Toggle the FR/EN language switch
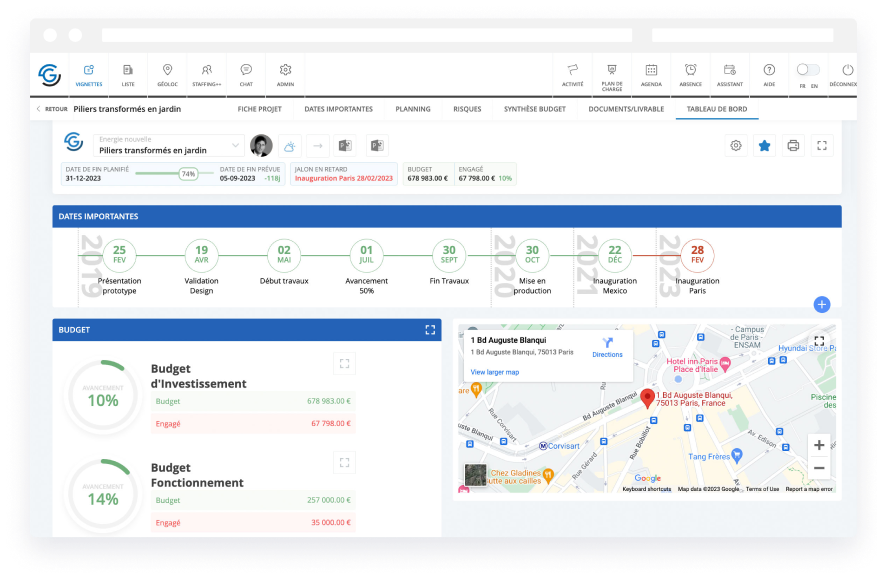The image size is (877, 580). [x=807, y=70]
